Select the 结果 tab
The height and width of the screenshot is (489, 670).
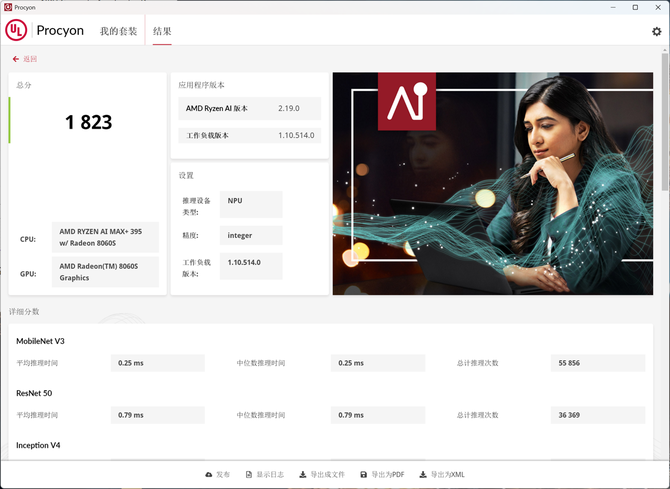point(161,31)
